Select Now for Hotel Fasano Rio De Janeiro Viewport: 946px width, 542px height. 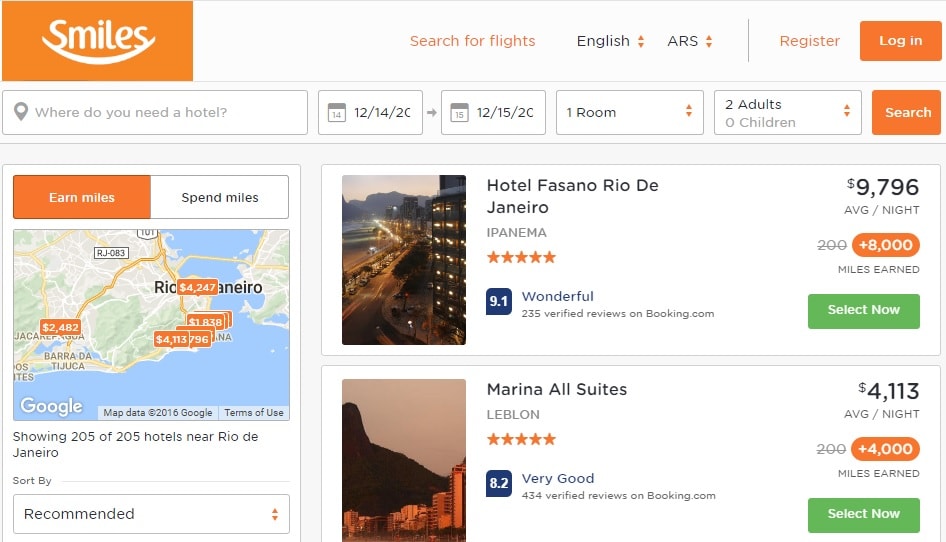point(863,311)
